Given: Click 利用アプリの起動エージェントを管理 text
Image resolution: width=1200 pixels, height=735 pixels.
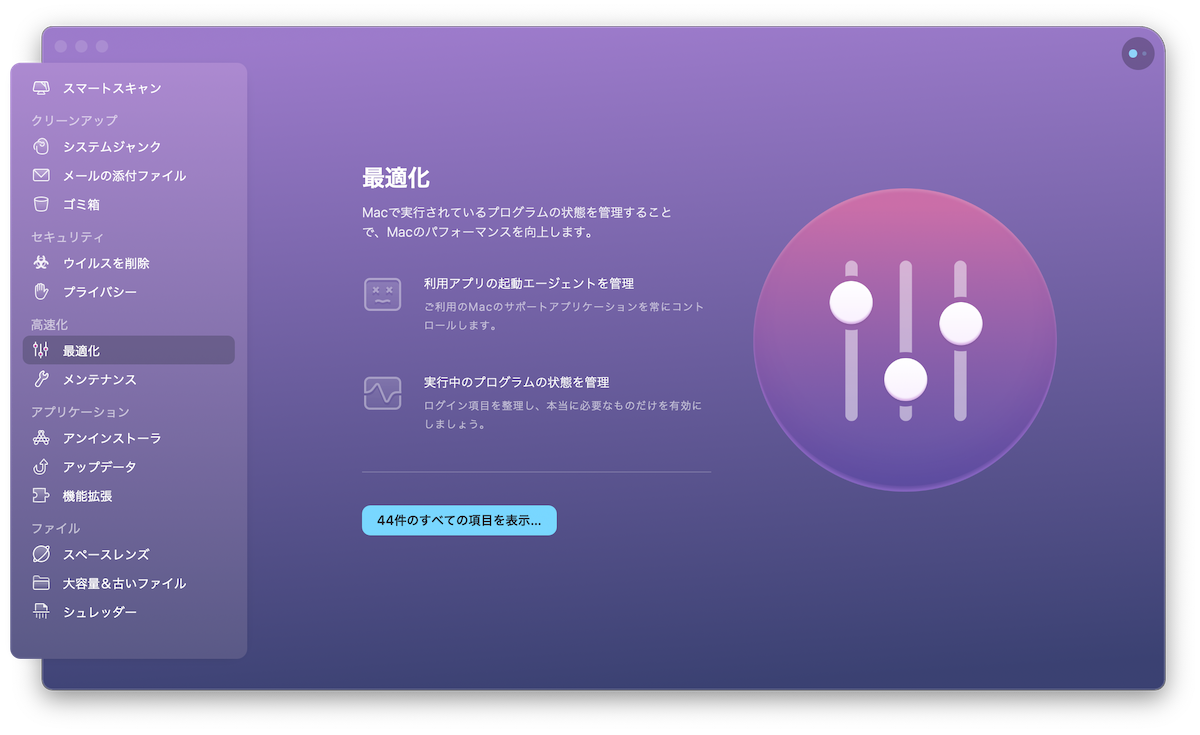Looking at the screenshot, I should (529, 284).
